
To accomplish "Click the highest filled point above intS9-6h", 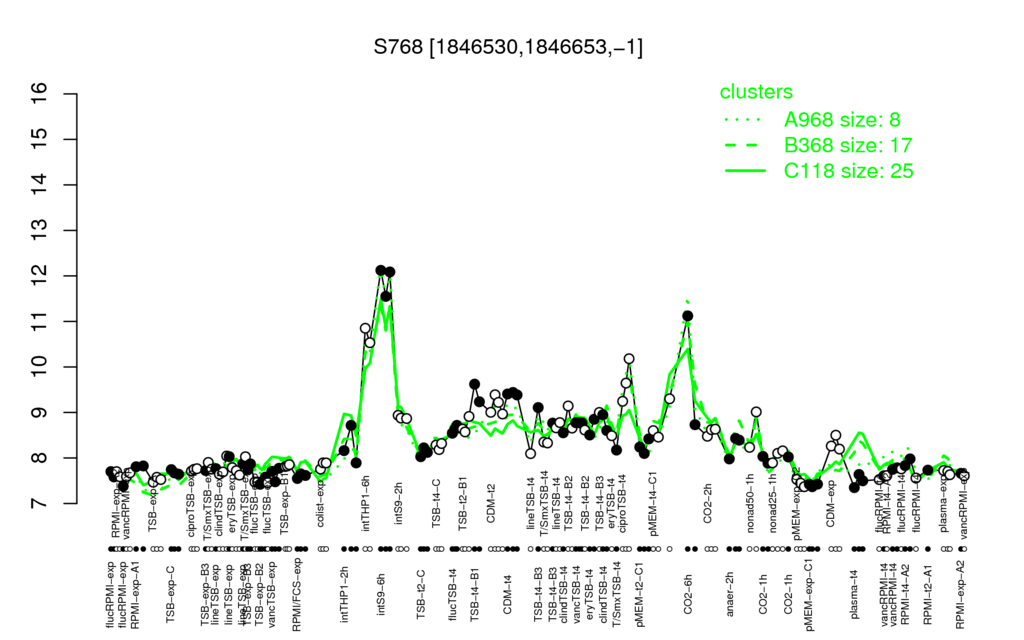I will [381, 270].
